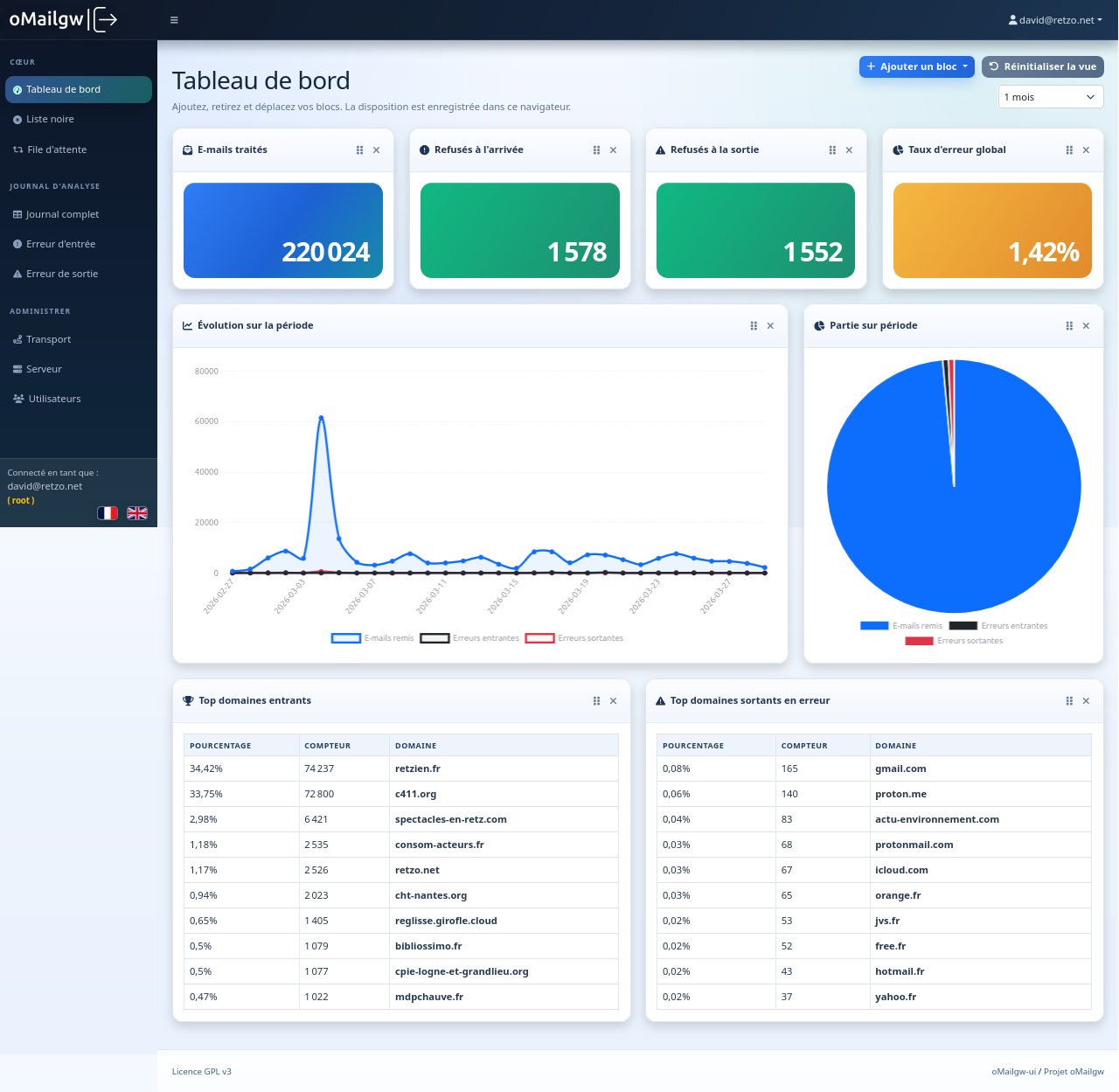Go to File d'attente in sidebar
1119x1092 pixels.
57,150
